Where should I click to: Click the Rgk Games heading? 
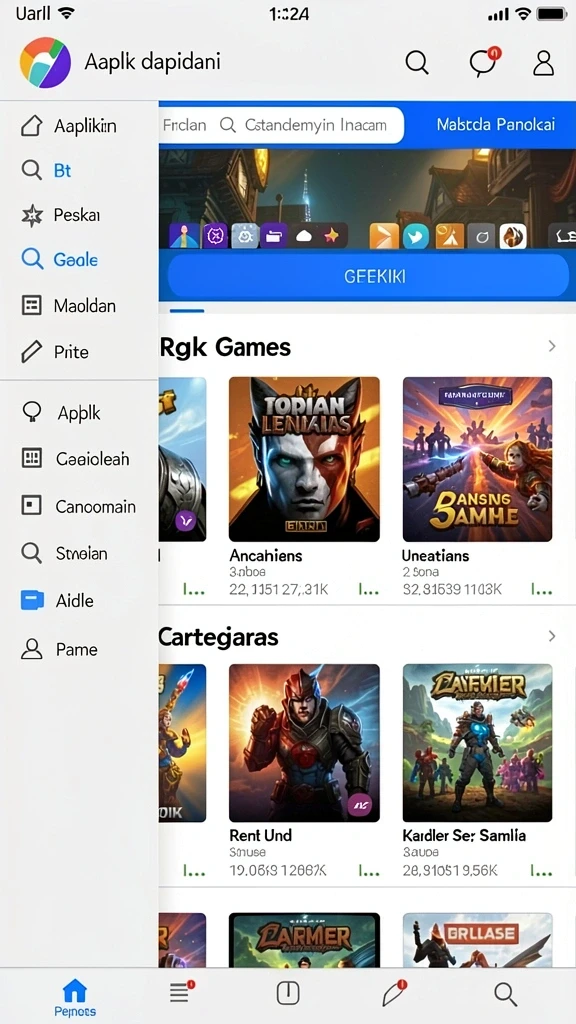pyautogui.click(x=225, y=347)
